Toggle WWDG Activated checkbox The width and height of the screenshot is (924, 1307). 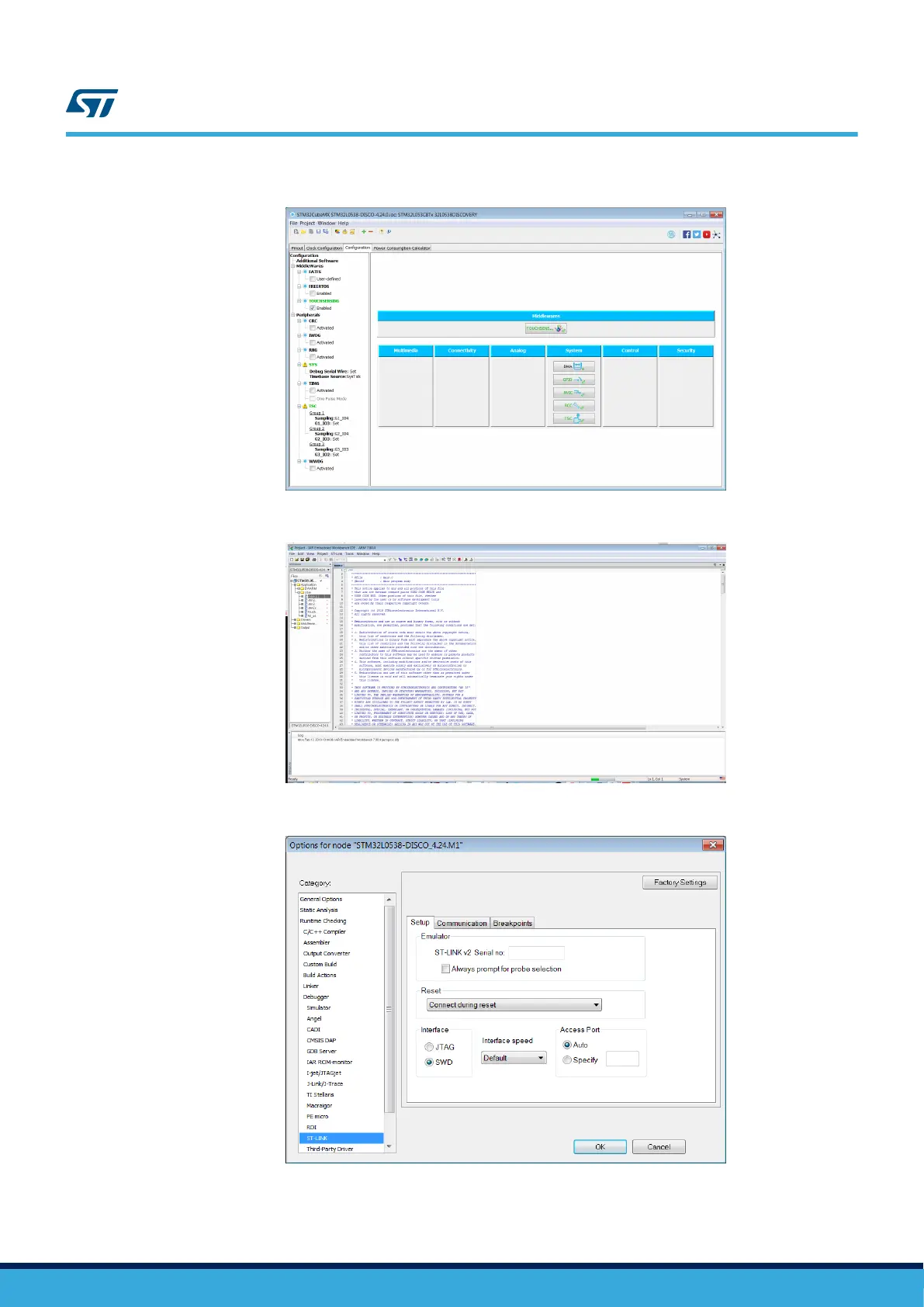click(x=313, y=468)
